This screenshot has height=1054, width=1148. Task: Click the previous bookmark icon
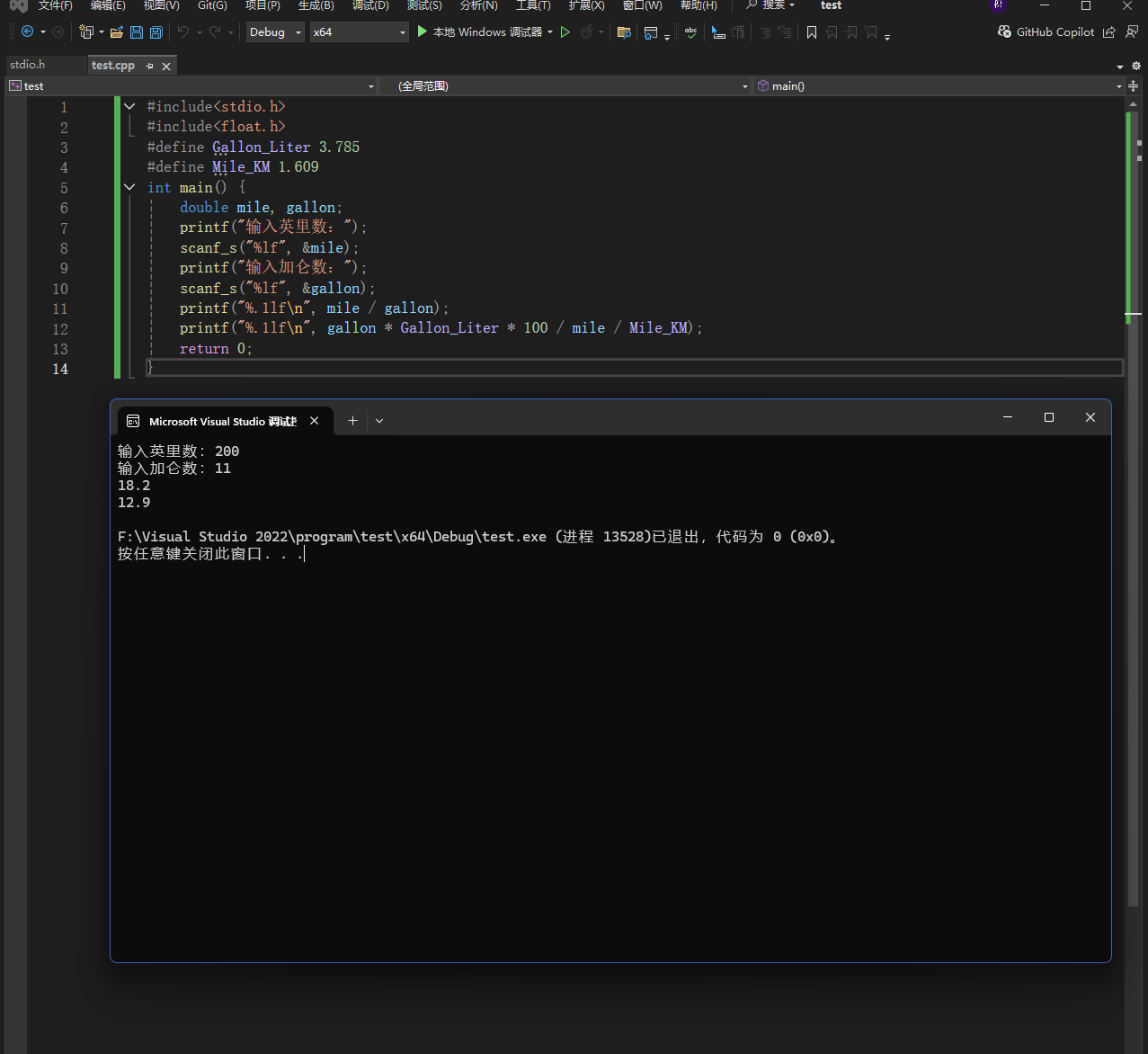click(832, 31)
